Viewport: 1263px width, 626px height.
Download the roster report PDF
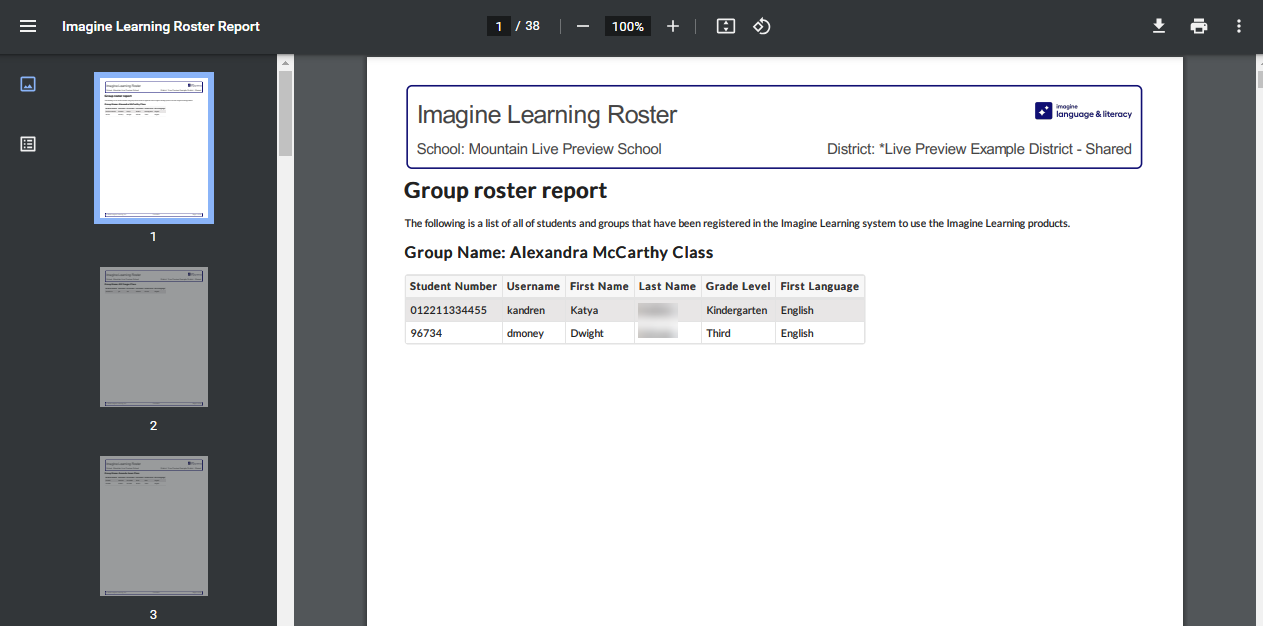pos(1159,26)
